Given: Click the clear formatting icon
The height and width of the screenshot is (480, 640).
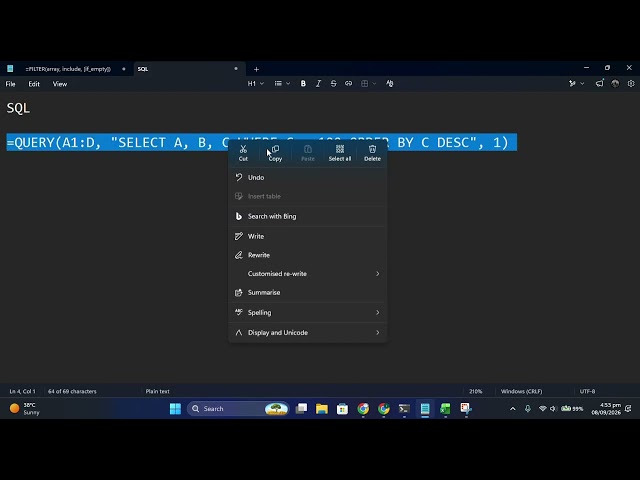Looking at the screenshot, I should coord(390,84).
